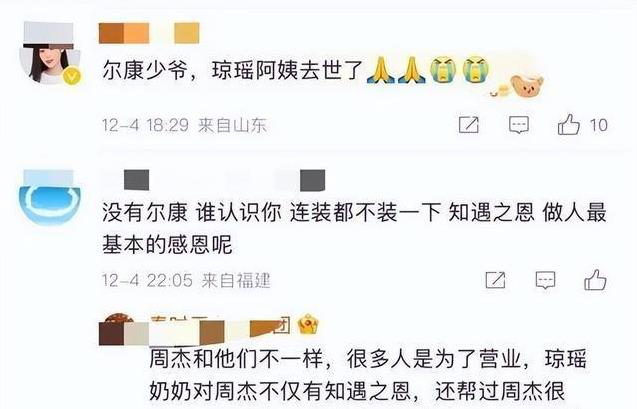Tap the crown badge beside third username
The width and height of the screenshot is (637, 409).
point(308,325)
